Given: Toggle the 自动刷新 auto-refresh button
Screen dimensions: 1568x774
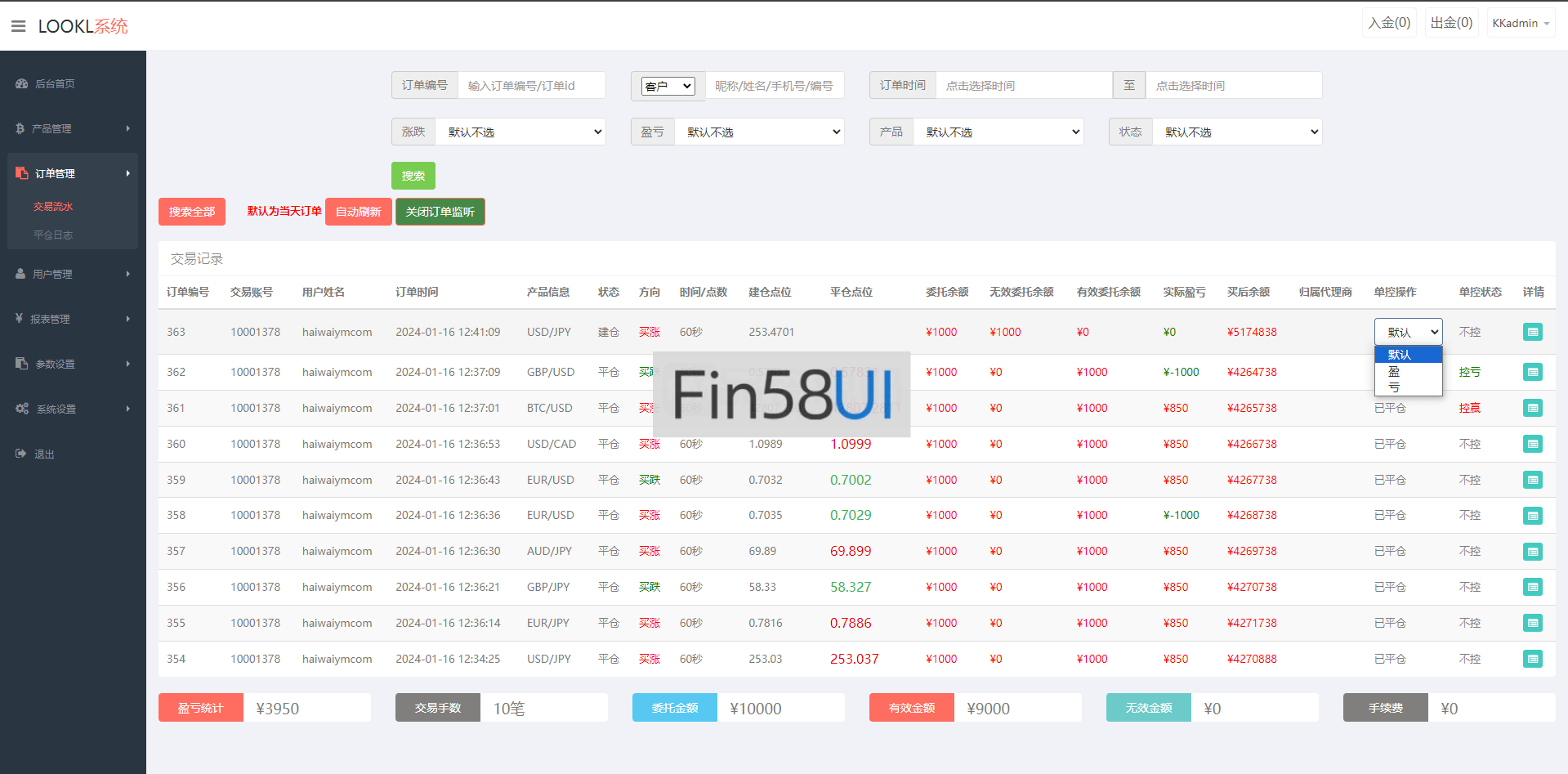Looking at the screenshot, I should click(358, 212).
